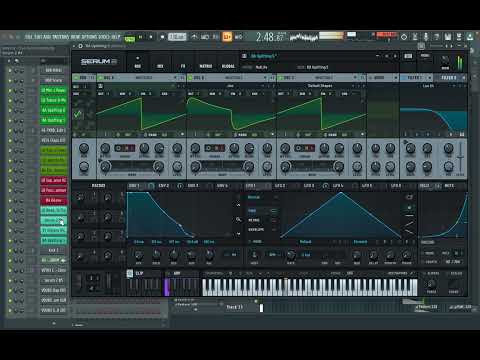Select the NOTE tab
The width and height of the screenshot is (480, 360).
point(449,186)
